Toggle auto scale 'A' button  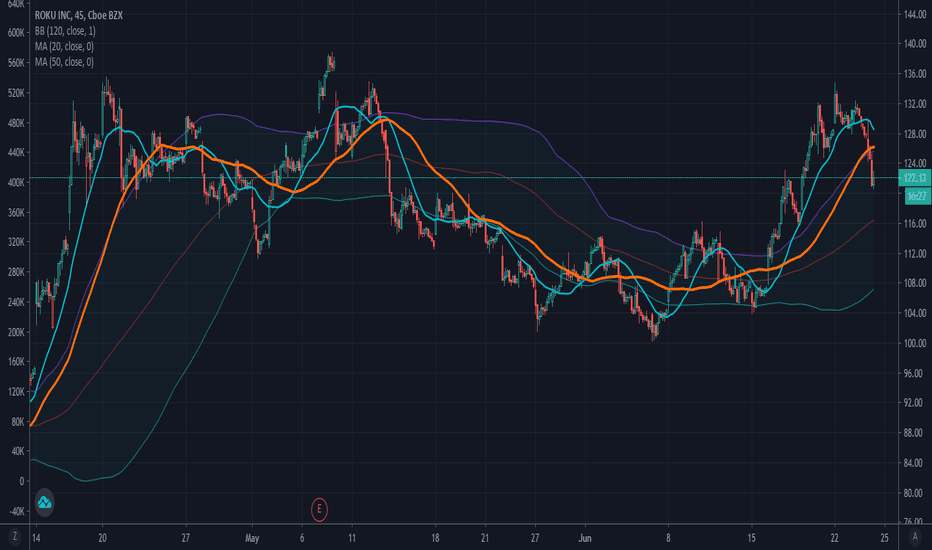point(915,537)
